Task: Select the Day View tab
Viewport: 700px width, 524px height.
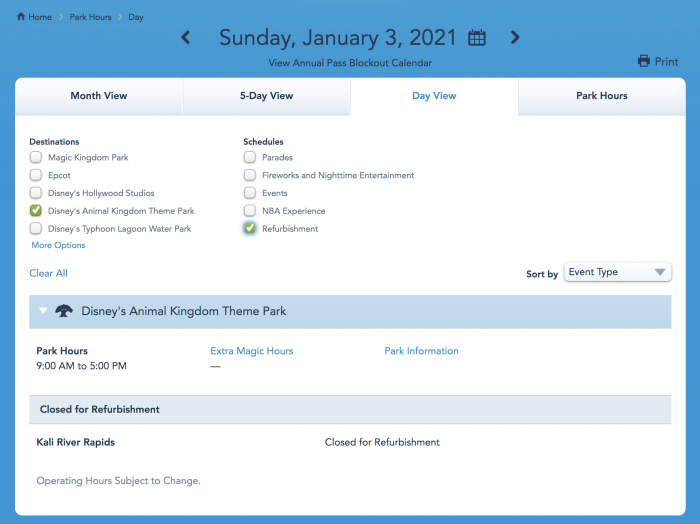Action: click(434, 96)
